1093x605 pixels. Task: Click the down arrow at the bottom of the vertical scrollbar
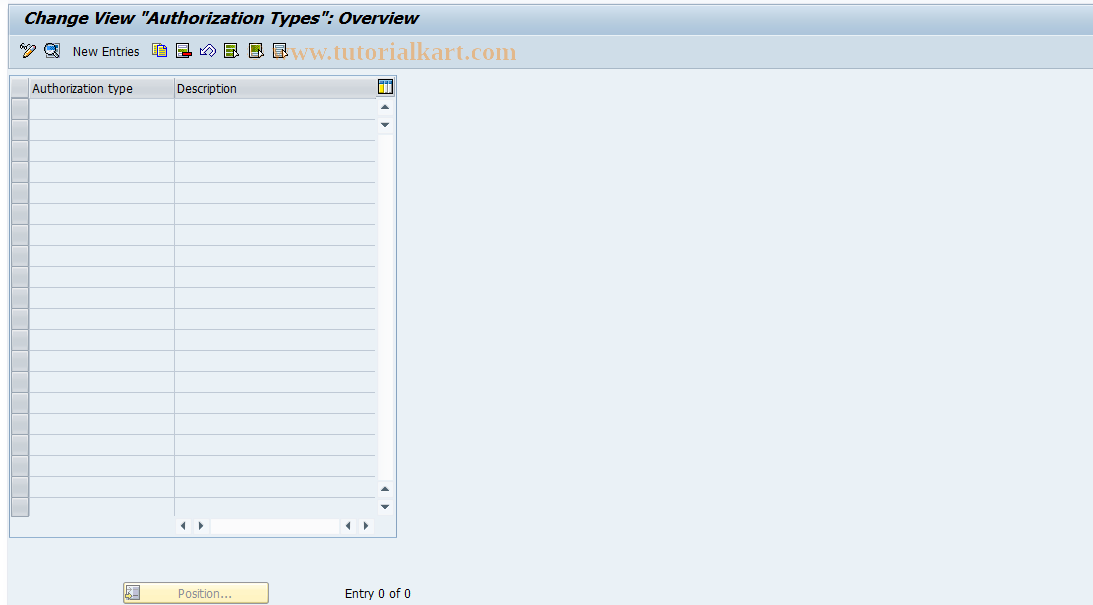tap(385, 507)
